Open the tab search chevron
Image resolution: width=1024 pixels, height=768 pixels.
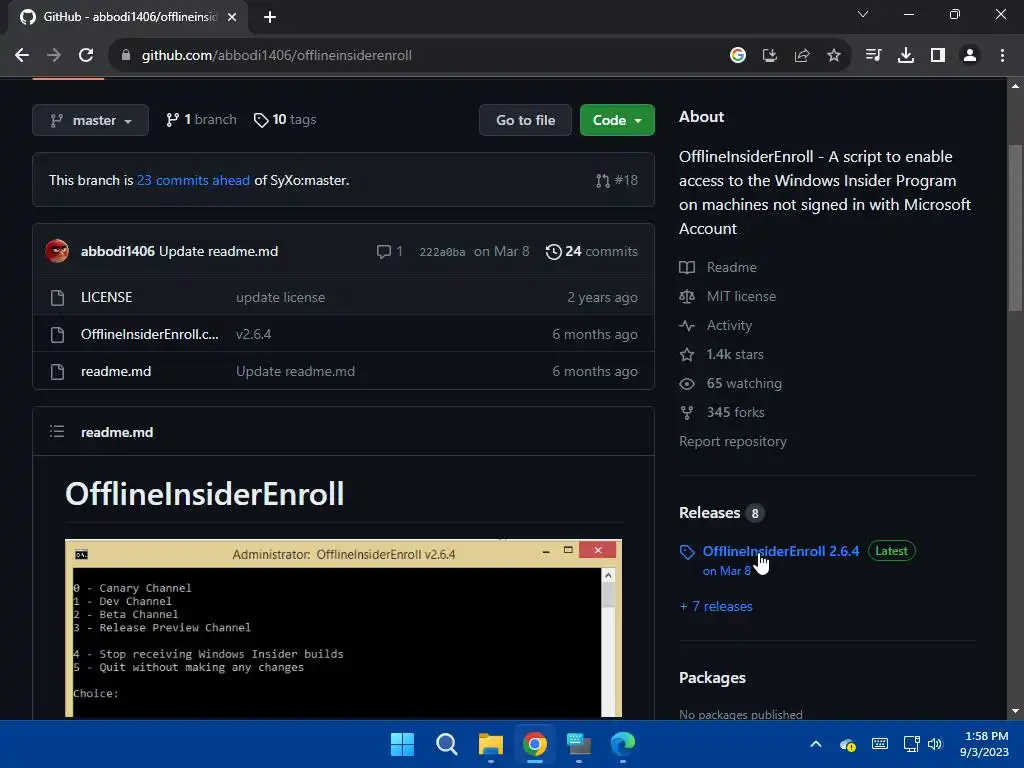coord(863,14)
